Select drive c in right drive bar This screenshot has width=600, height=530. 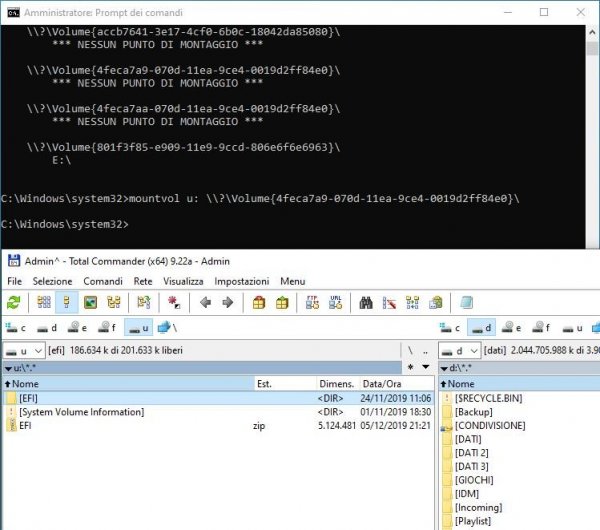coord(450,328)
